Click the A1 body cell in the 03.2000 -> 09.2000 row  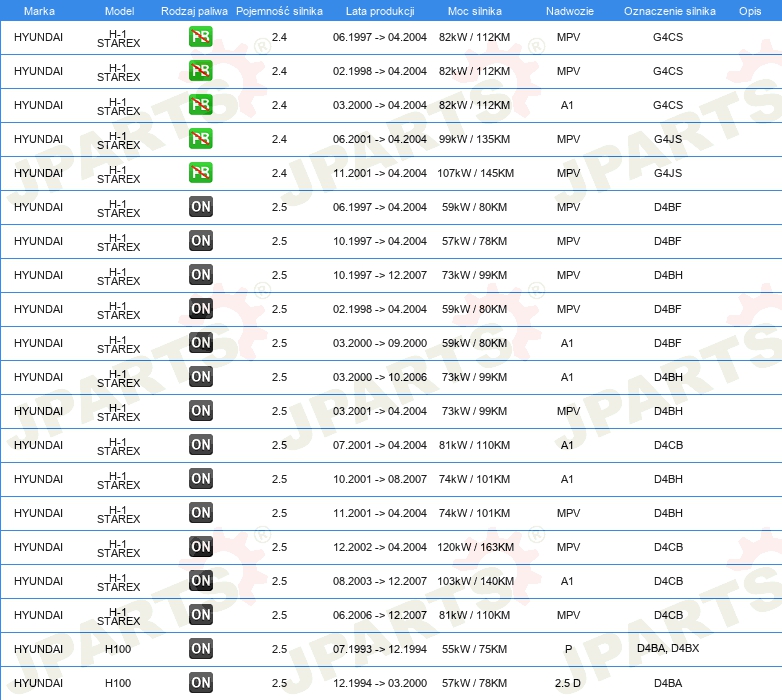567,343
